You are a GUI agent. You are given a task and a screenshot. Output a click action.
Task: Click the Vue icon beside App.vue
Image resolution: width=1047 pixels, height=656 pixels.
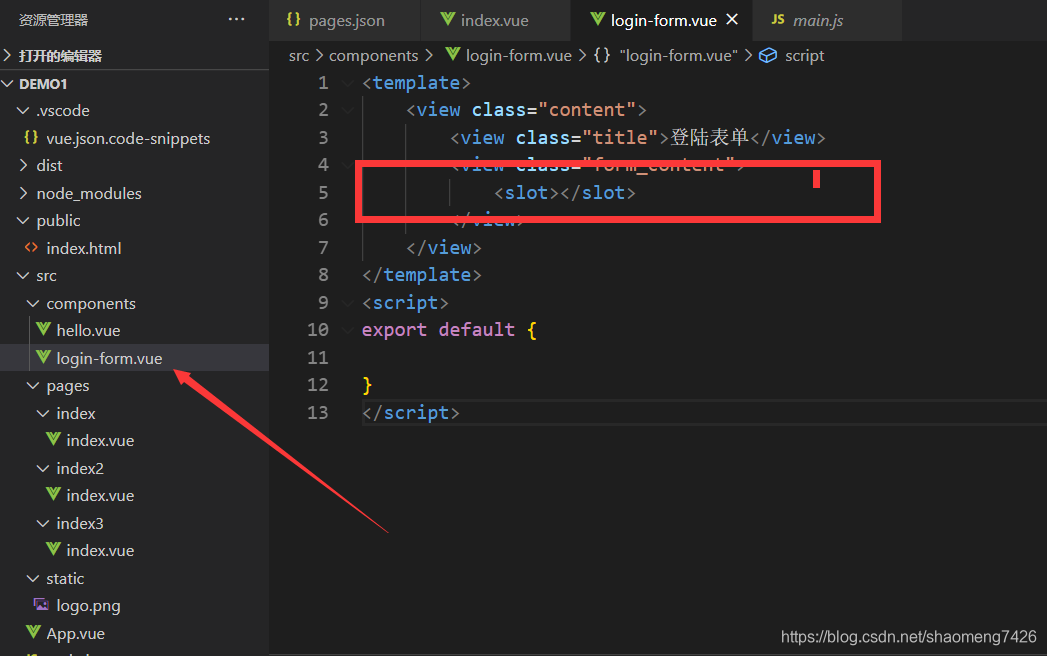[x=33, y=632]
